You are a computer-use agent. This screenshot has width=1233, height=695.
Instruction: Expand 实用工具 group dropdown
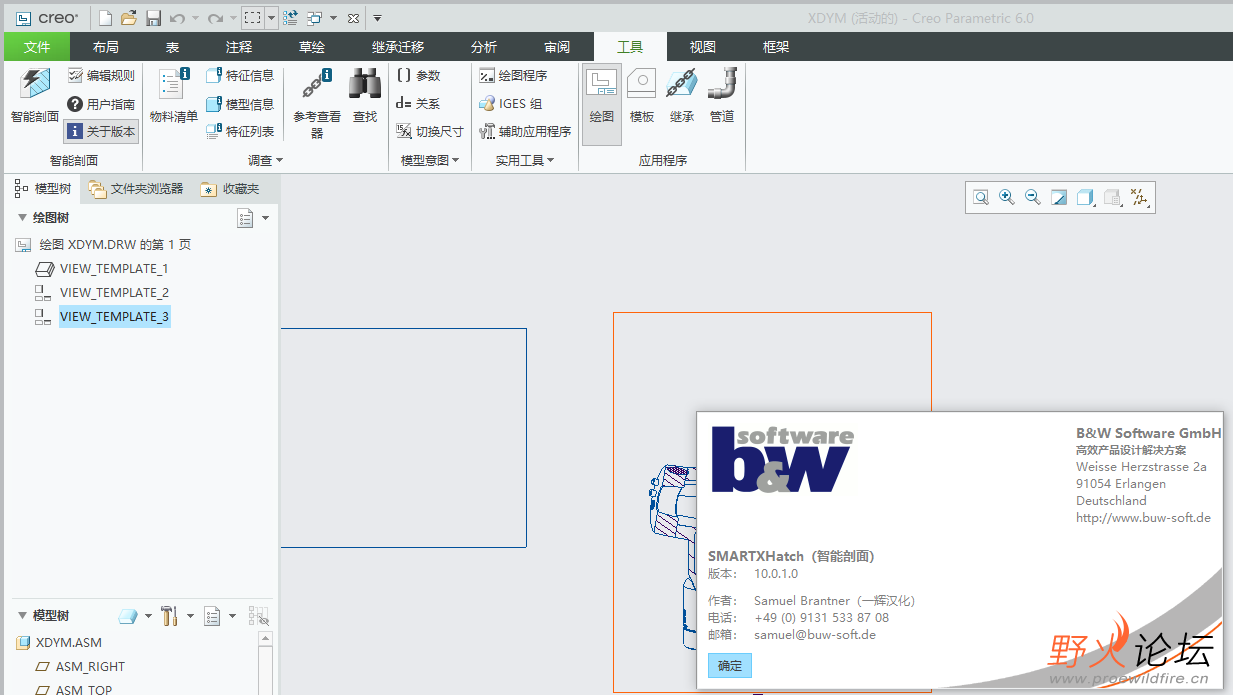pyautogui.click(x=525, y=160)
